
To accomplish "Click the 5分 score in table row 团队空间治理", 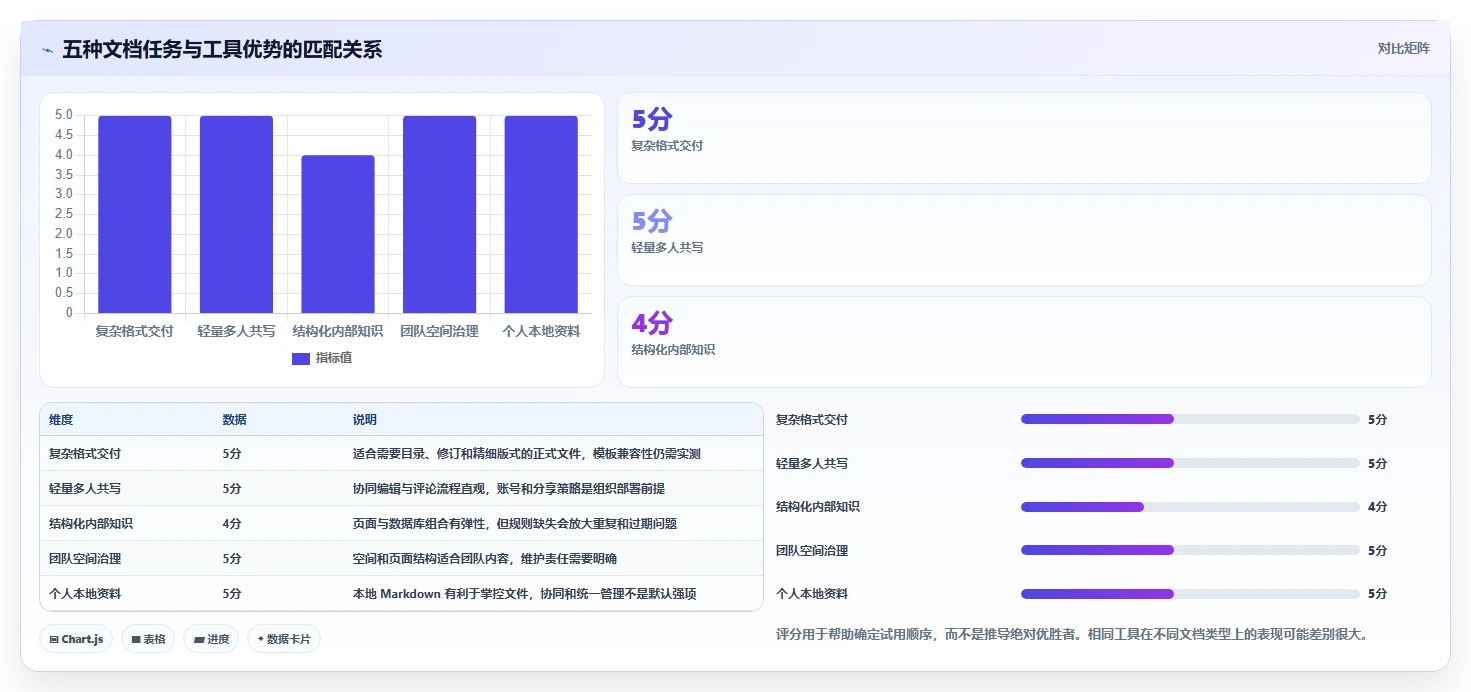I will [232, 559].
